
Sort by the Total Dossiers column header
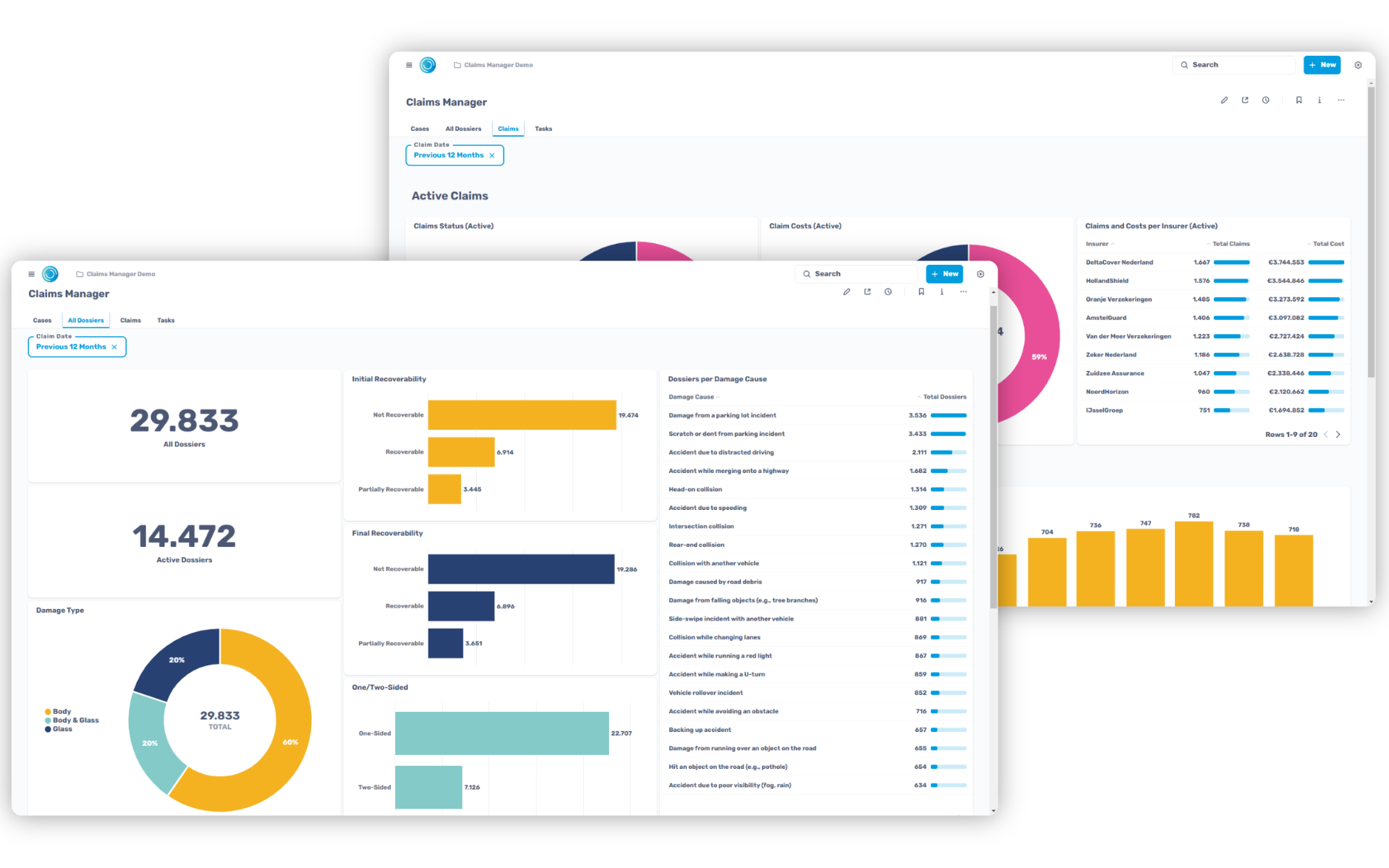pyautogui.click(x=944, y=397)
